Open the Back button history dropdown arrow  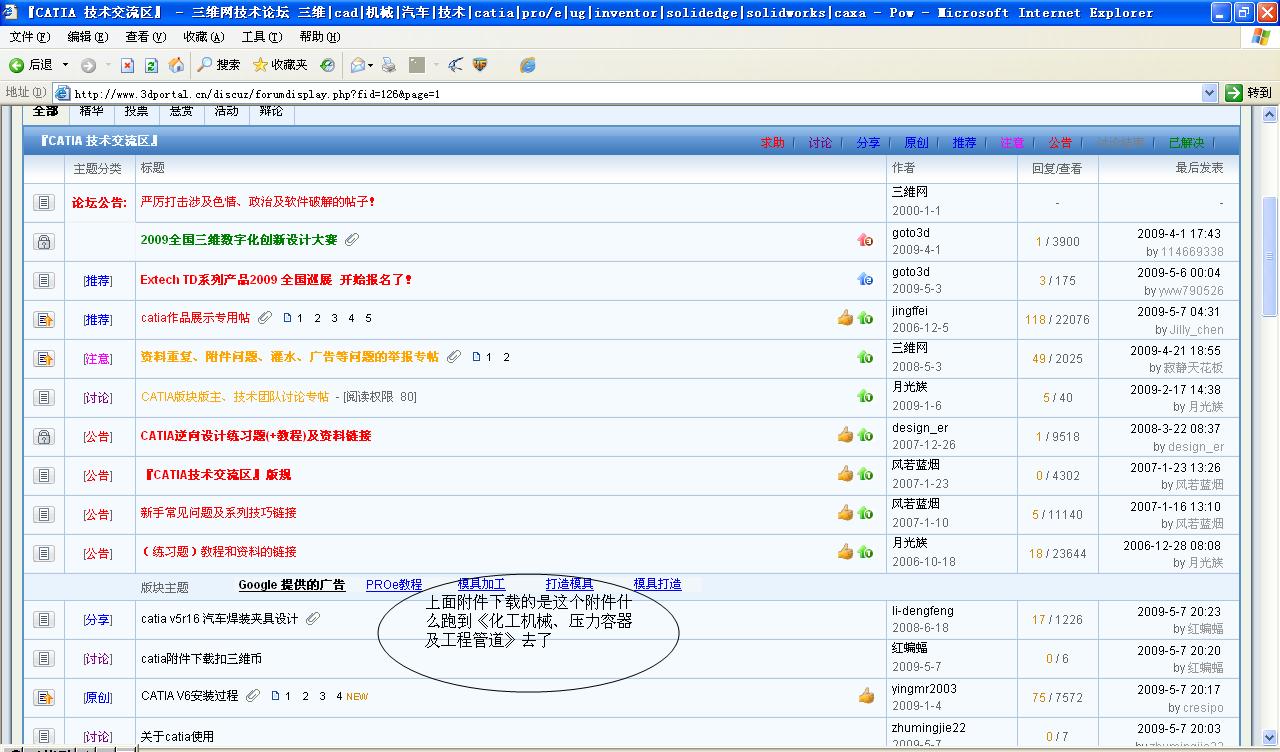[65, 65]
